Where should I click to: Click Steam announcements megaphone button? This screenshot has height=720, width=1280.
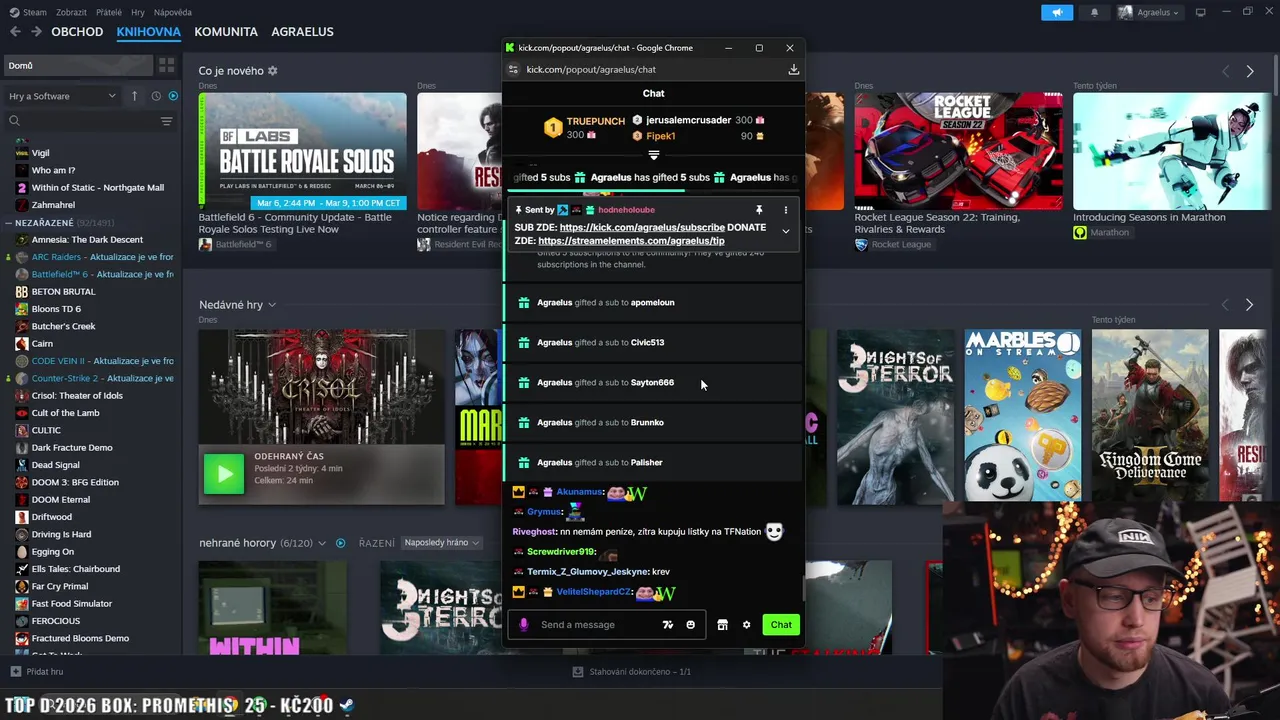(1057, 12)
